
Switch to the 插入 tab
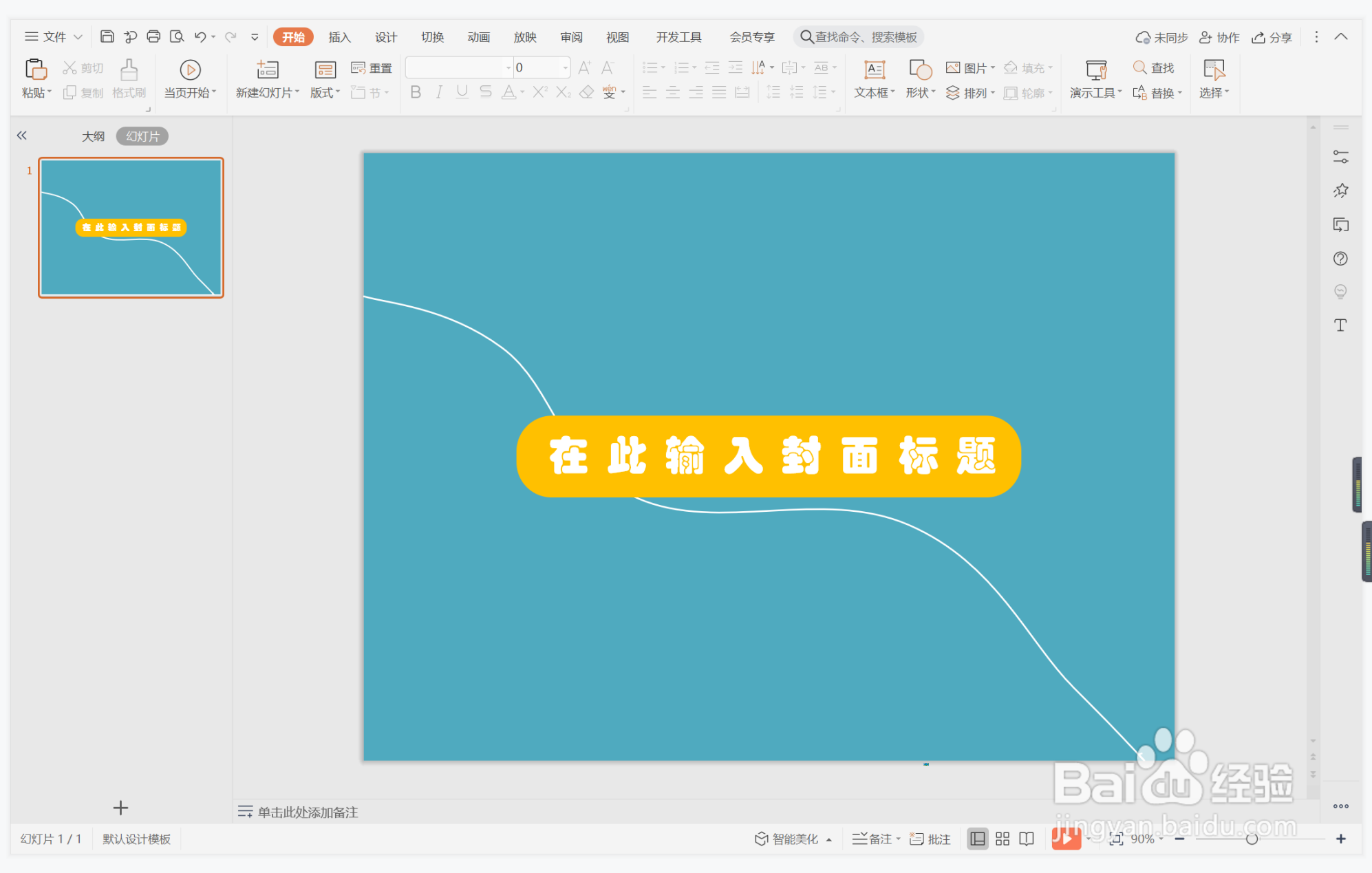(339, 36)
